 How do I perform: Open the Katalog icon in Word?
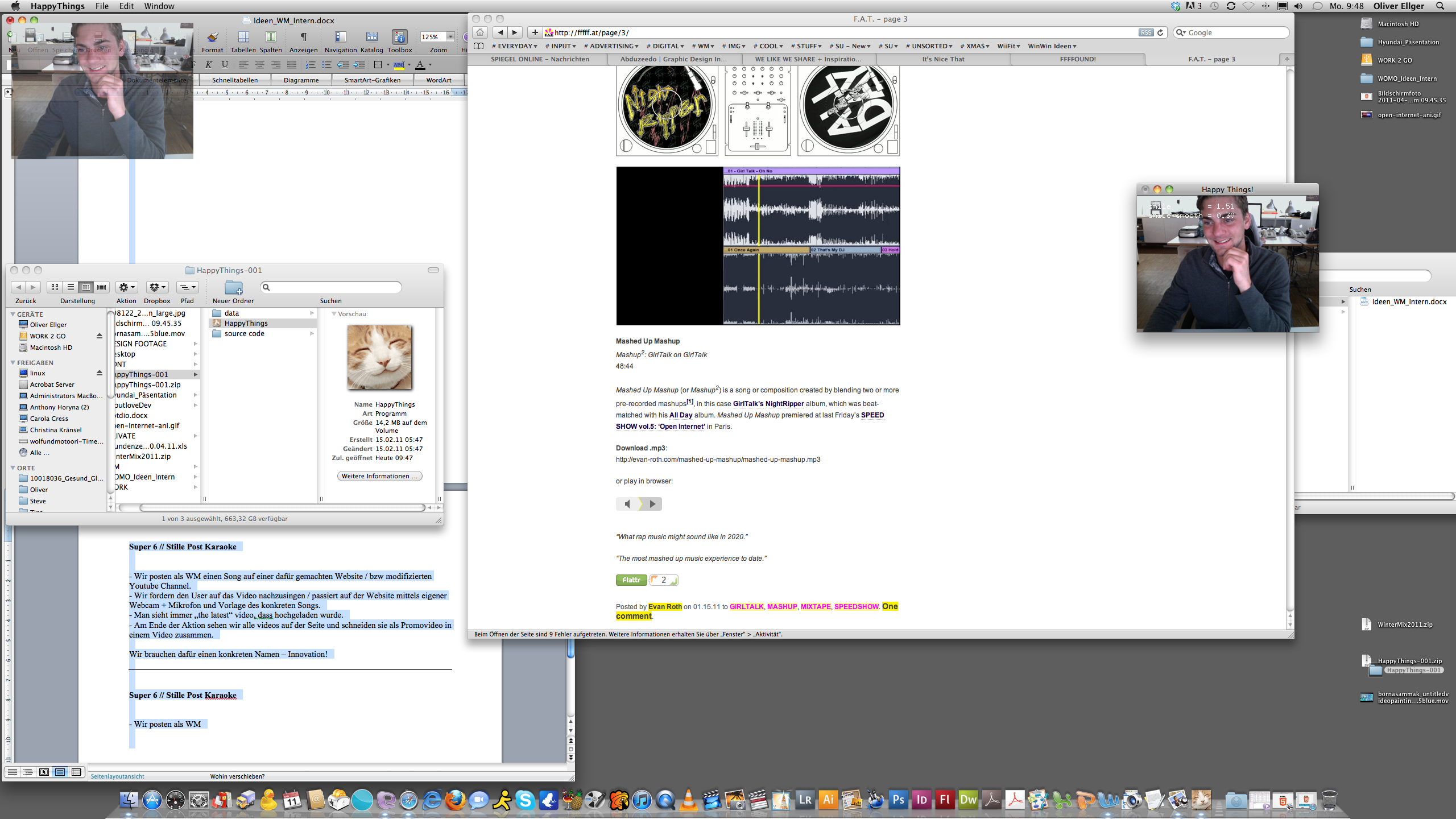coord(371,38)
